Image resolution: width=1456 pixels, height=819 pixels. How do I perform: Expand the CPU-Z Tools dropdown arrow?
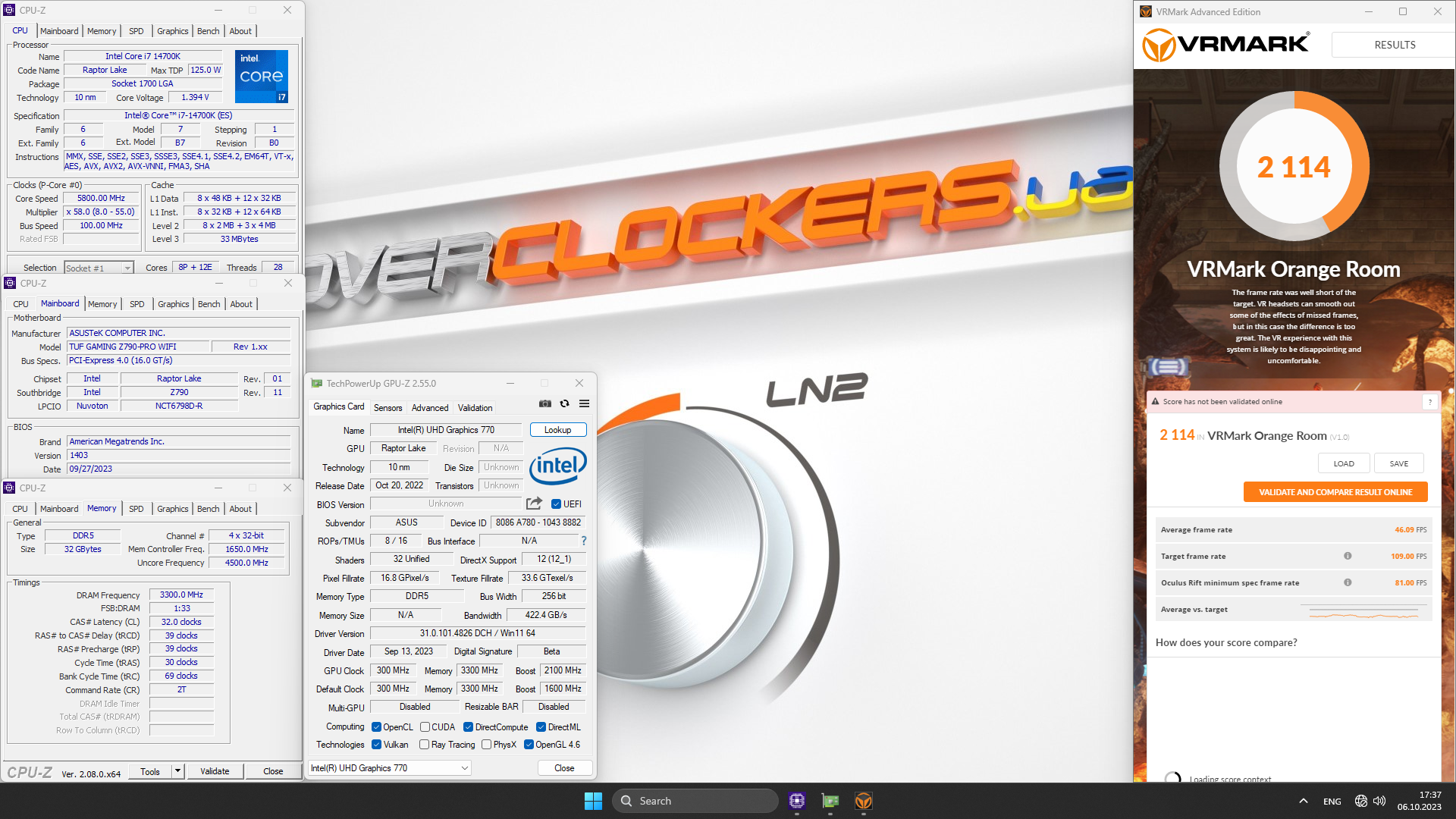(x=177, y=771)
